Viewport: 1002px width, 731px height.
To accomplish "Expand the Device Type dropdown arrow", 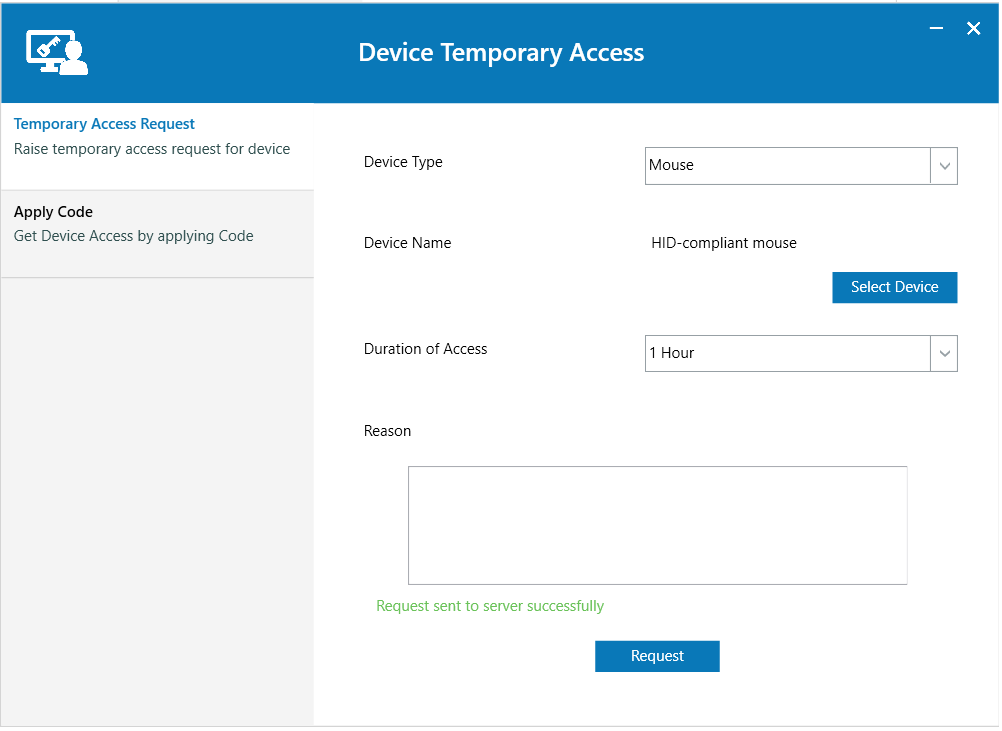I will [944, 166].
